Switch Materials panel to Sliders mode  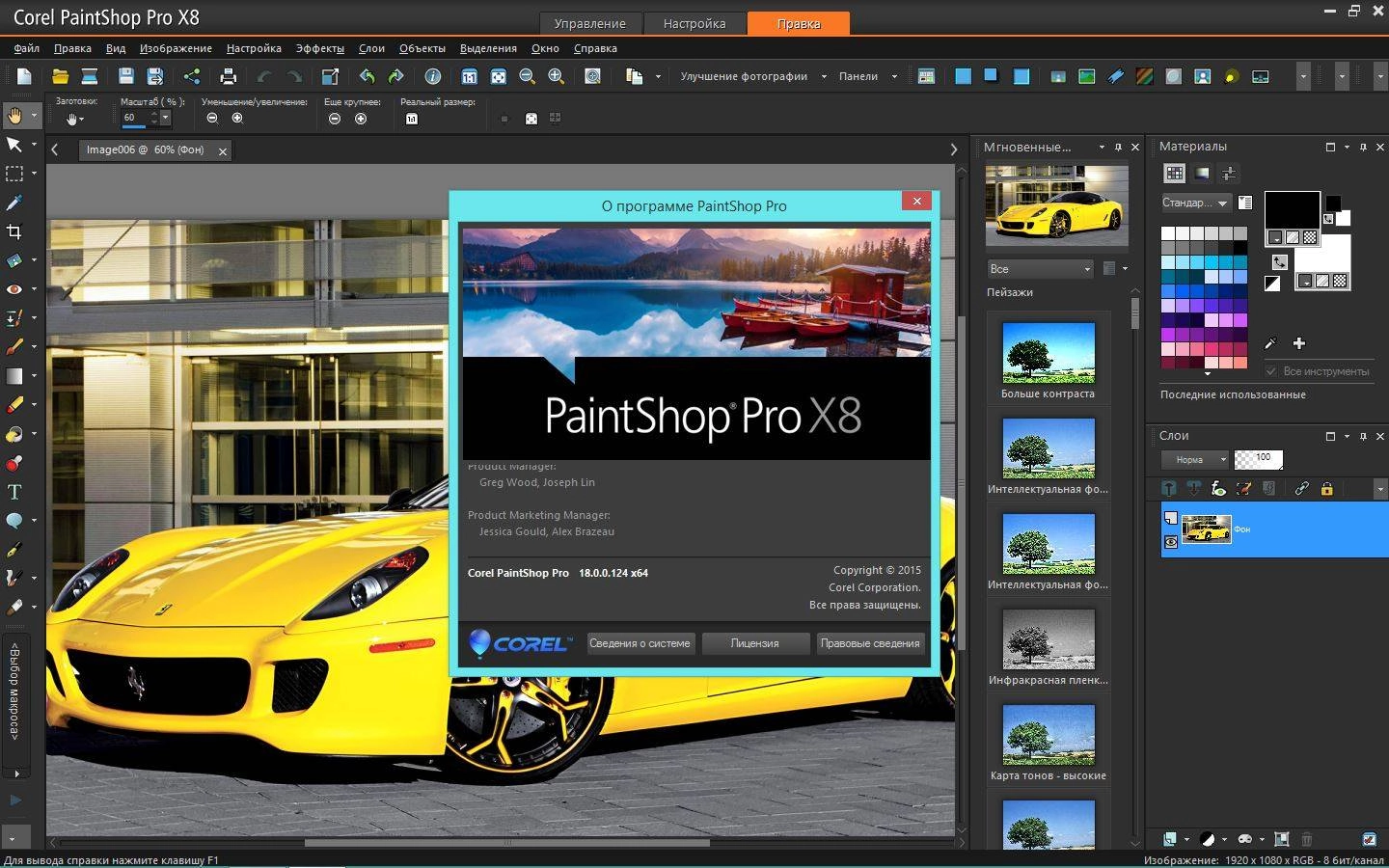[1229, 174]
